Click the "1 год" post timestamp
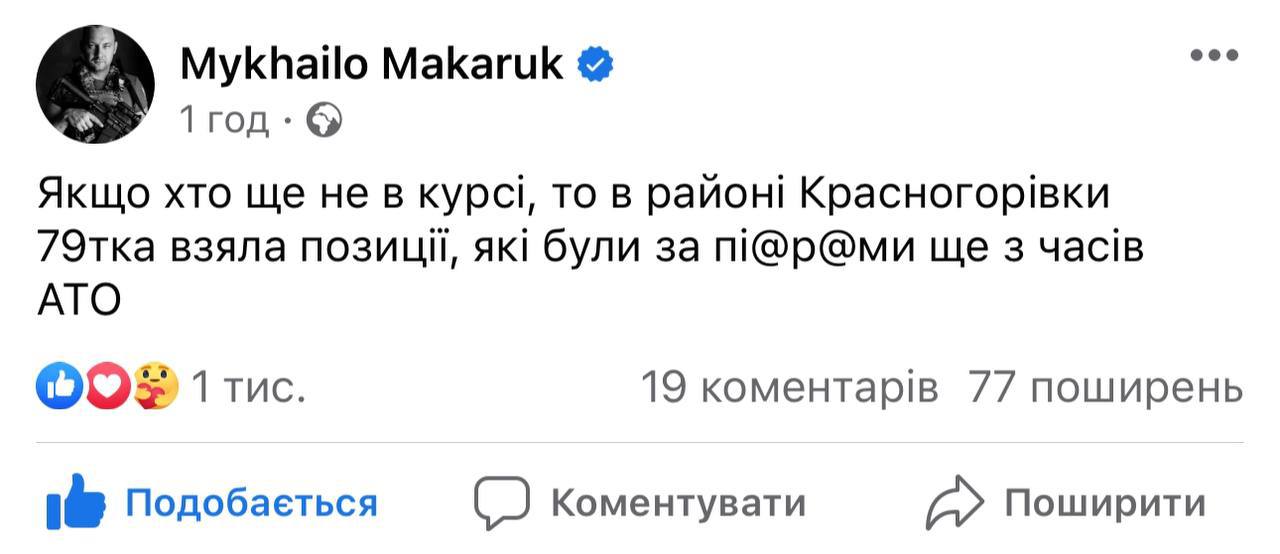 pyautogui.click(x=224, y=121)
